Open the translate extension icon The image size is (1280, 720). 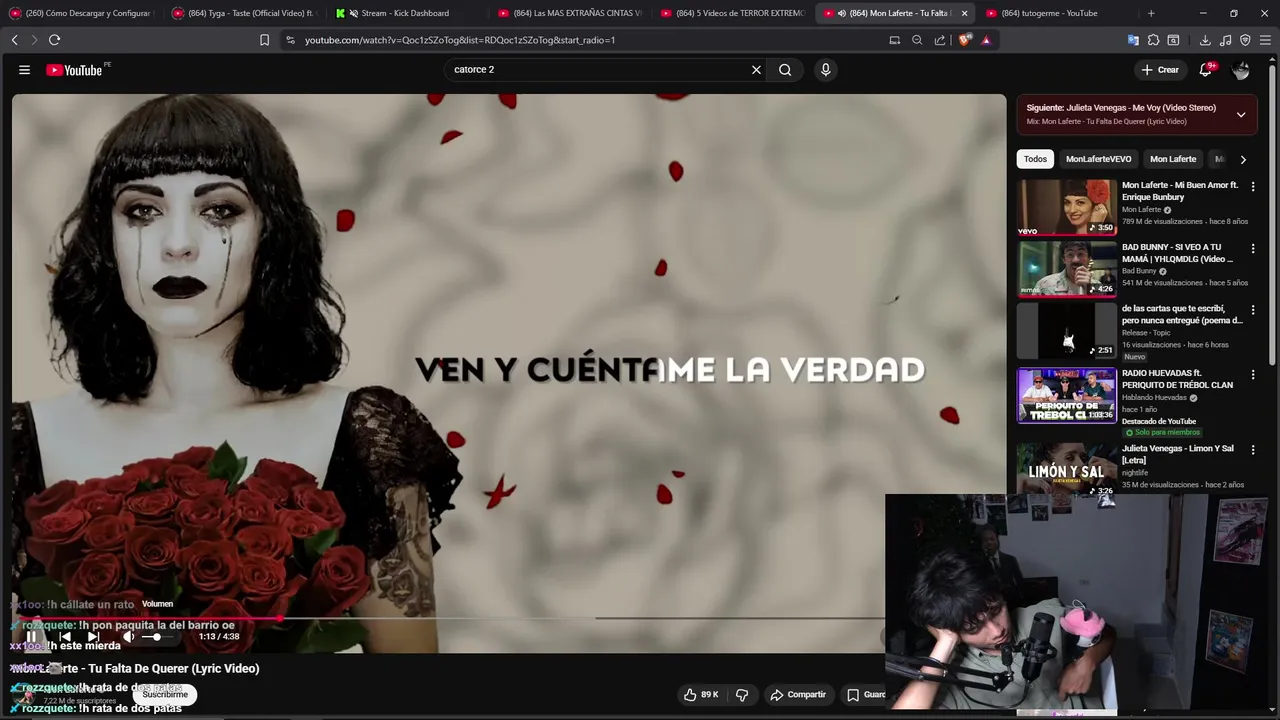click(1133, 40)
